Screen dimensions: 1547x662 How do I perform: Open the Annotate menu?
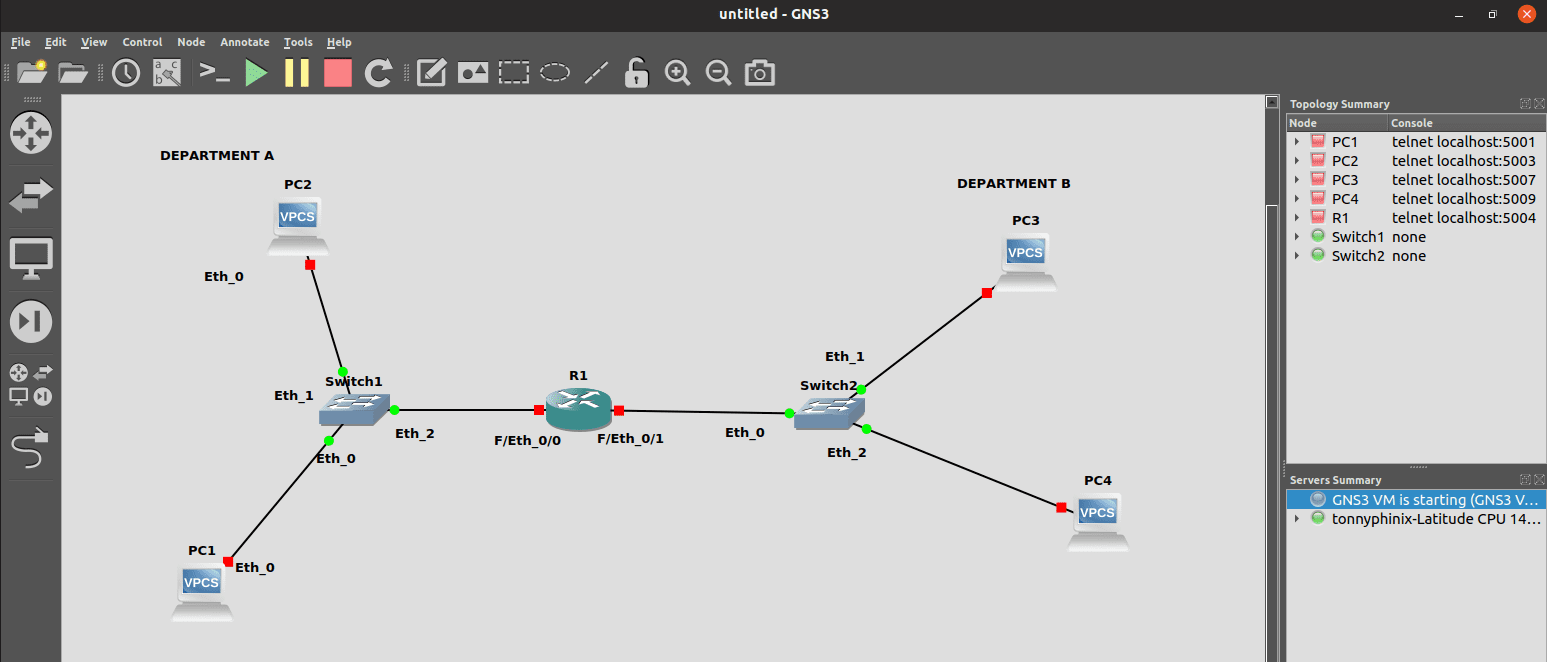[245, 42]
